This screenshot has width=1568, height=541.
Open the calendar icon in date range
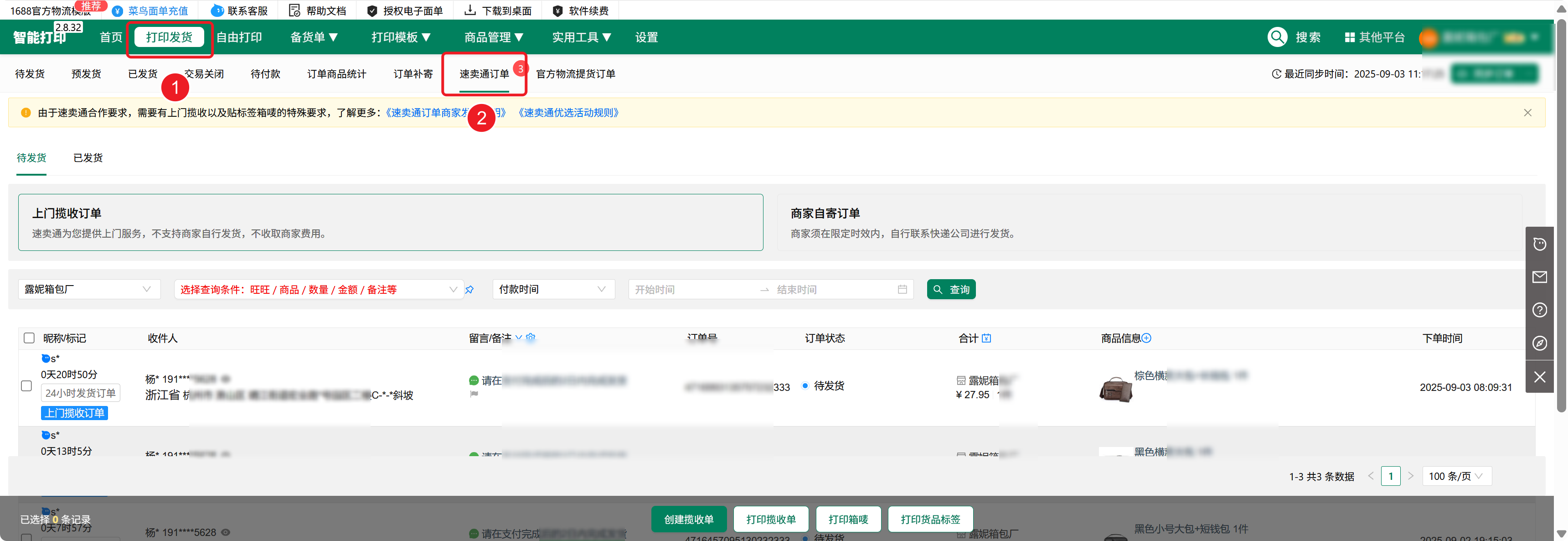click(x=902, y=289)
